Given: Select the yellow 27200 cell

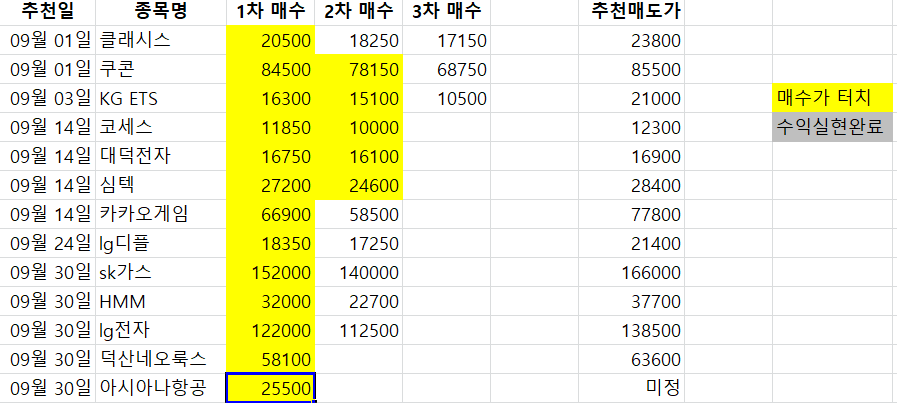Looking at the screenshot, I should [x=271, y=185].
